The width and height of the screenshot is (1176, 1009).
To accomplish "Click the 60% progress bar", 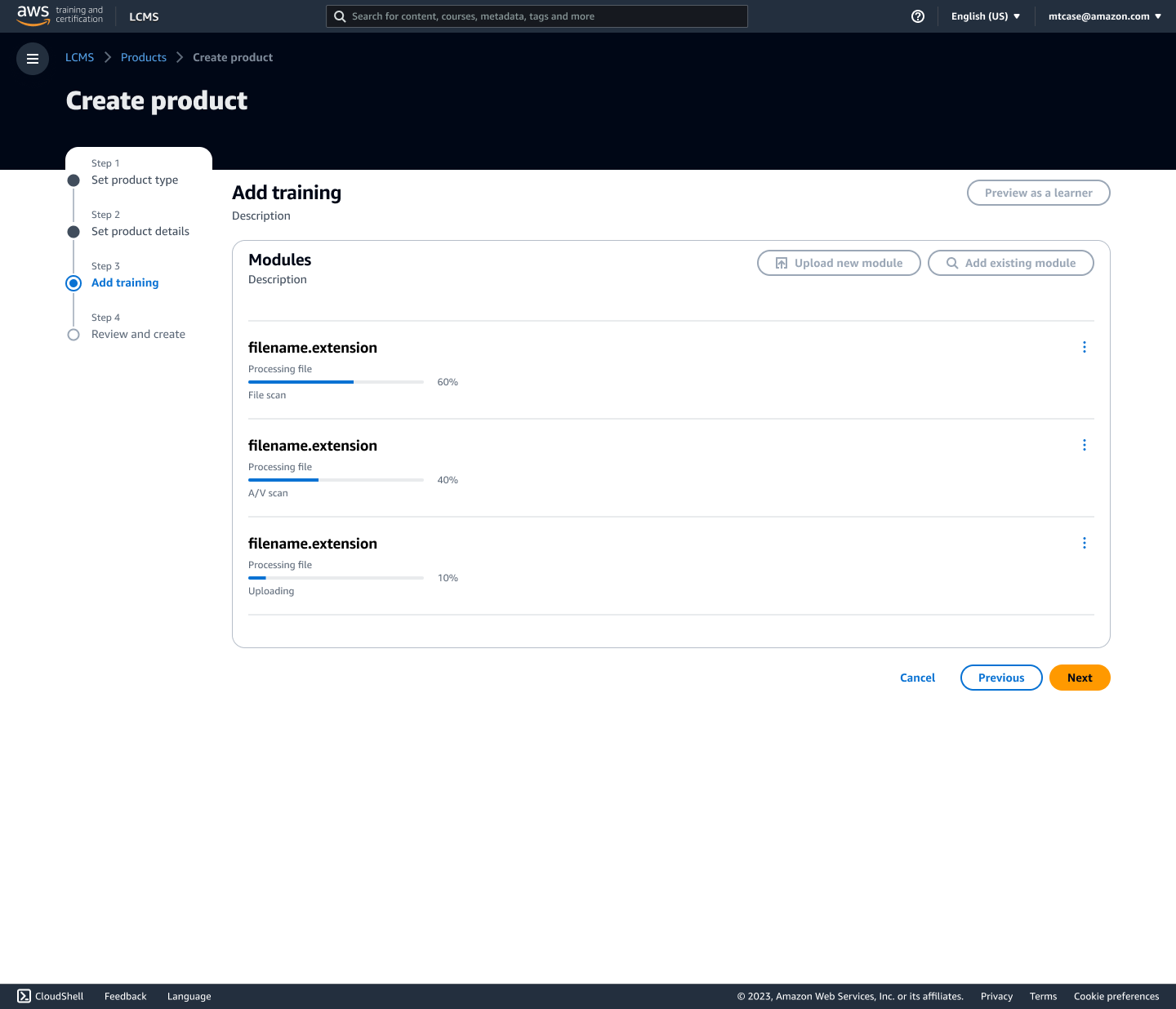I will [x=336, y=382].
